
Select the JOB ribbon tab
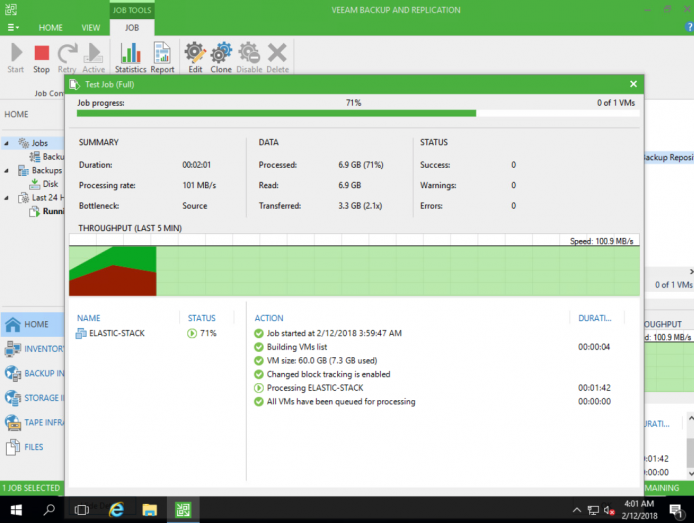click(x=132, y=27)
